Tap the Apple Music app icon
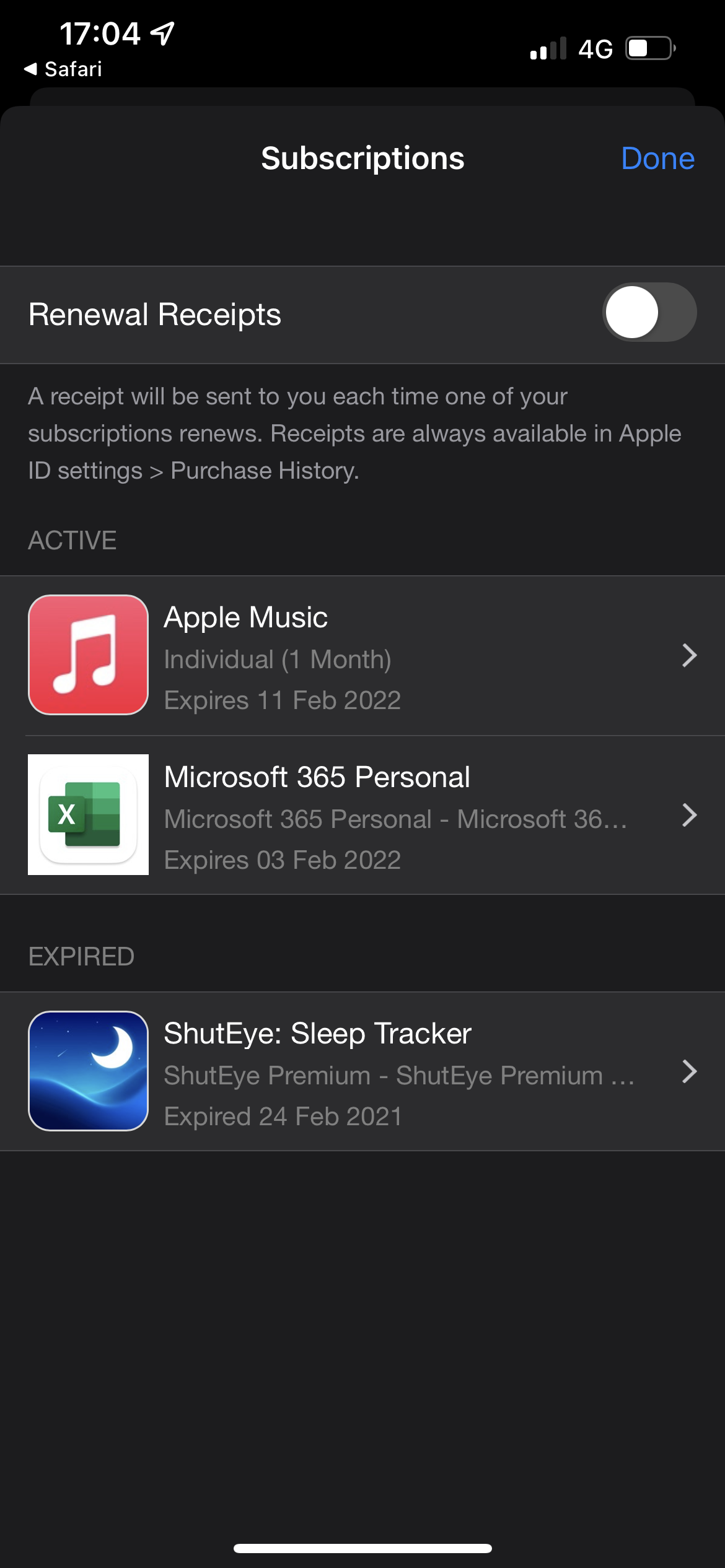 pyautogui.click(x=88, y=655)
